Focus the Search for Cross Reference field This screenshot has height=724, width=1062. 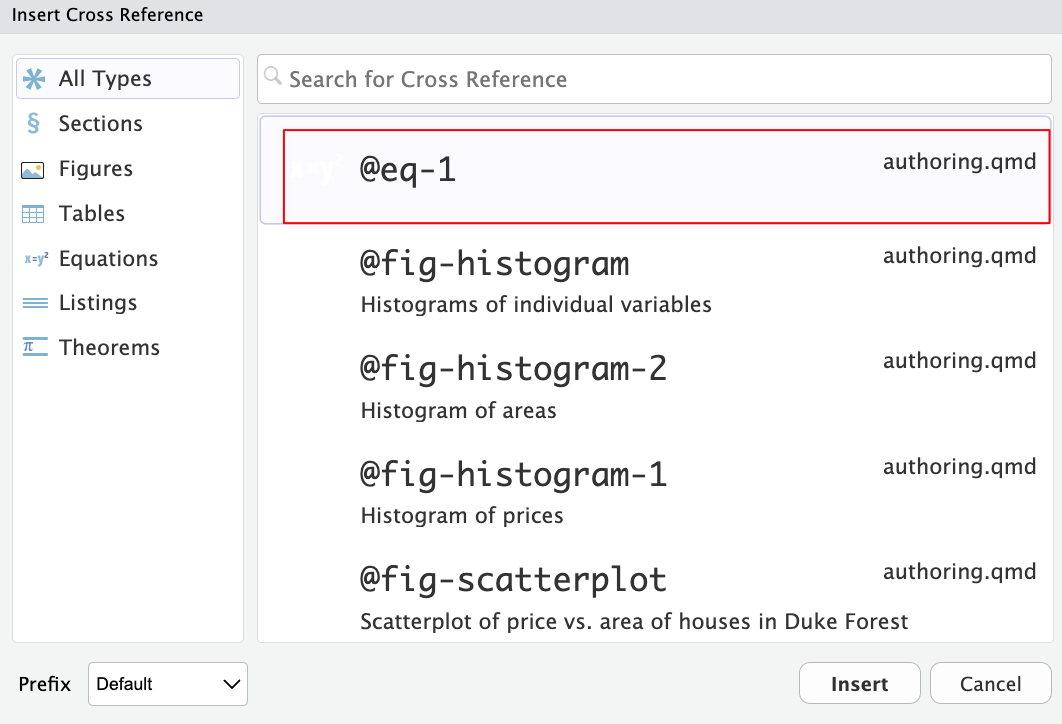click(660, 79)
